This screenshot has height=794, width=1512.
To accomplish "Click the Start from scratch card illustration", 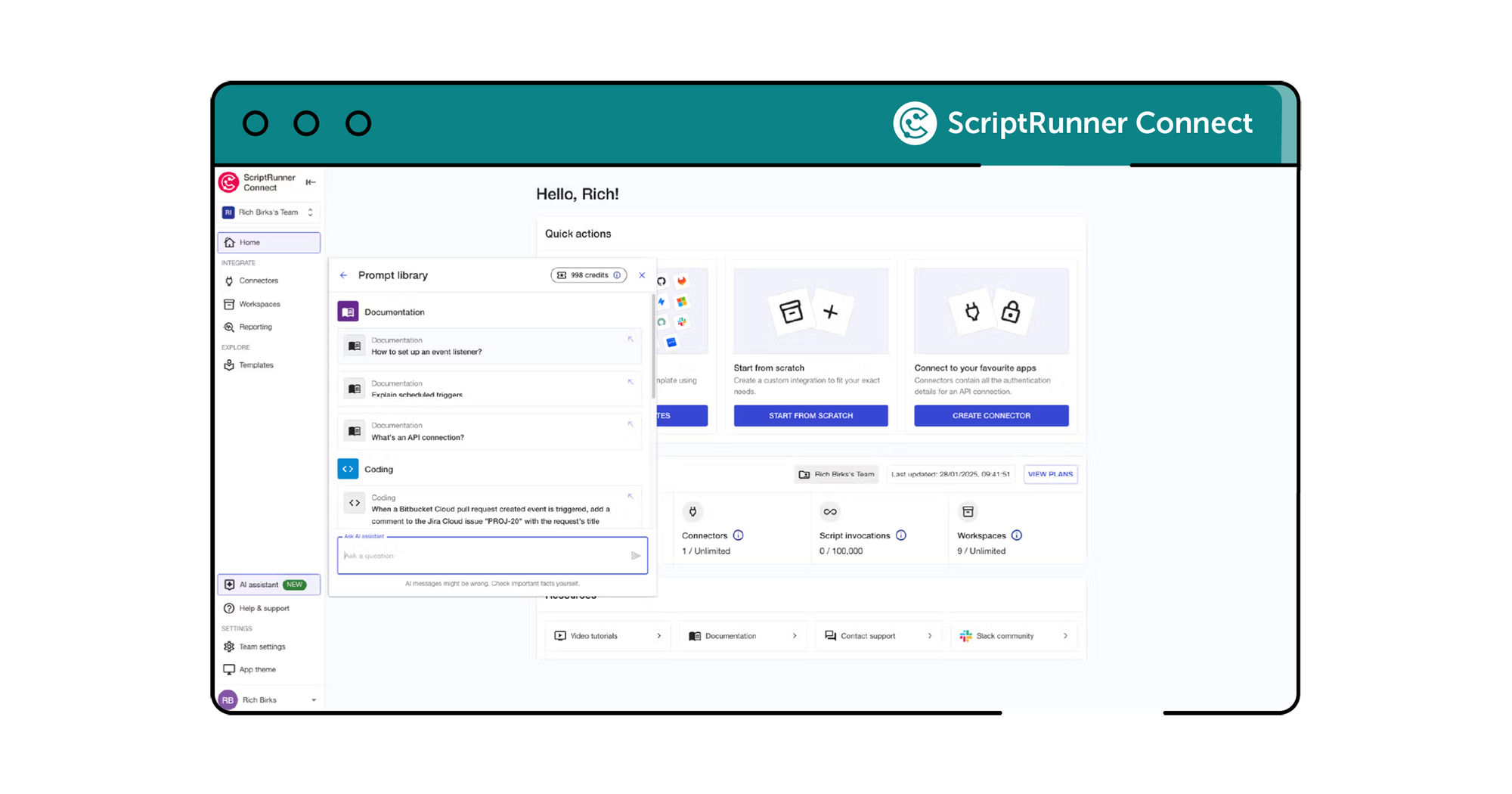I will (x=810, y=311).
